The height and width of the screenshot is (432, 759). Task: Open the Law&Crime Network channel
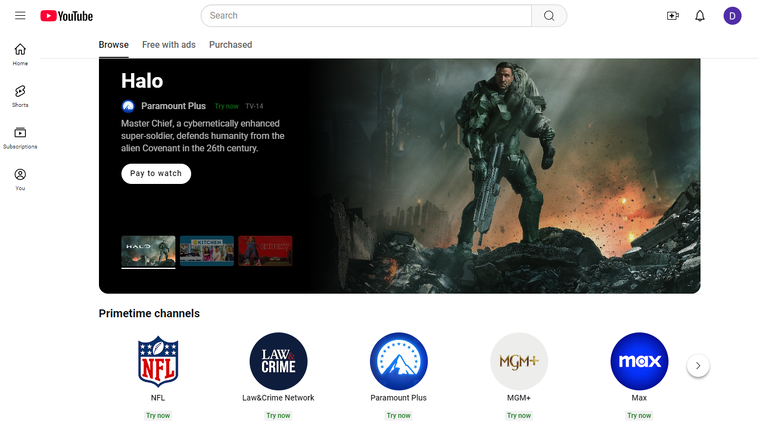(x=278, y=361)
